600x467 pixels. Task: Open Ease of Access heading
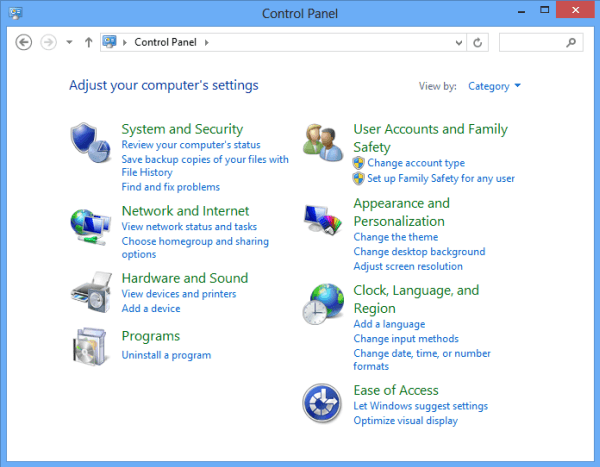tap(396, 390)
